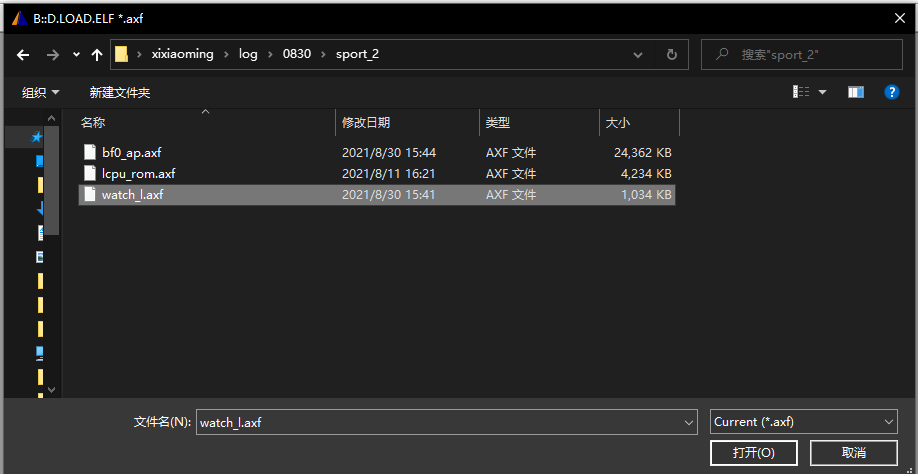This screenshot has width=918, height=474.
Task: Open the 组织 menu
Action: click(x=40, y=92)
